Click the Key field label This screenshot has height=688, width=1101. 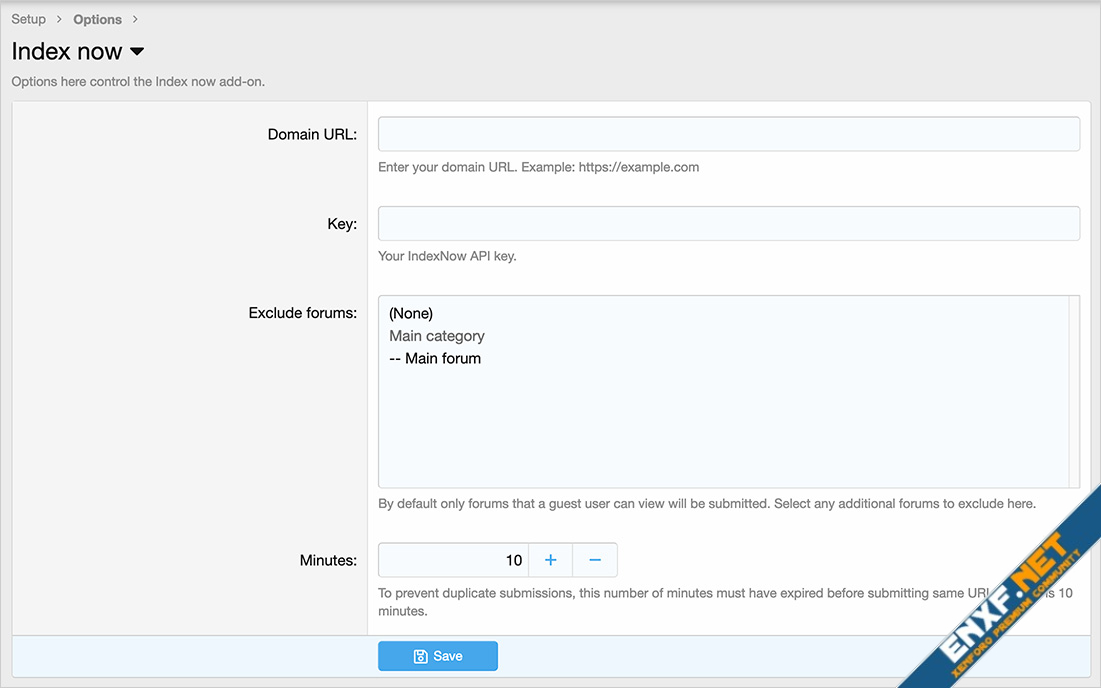[342, 224]
